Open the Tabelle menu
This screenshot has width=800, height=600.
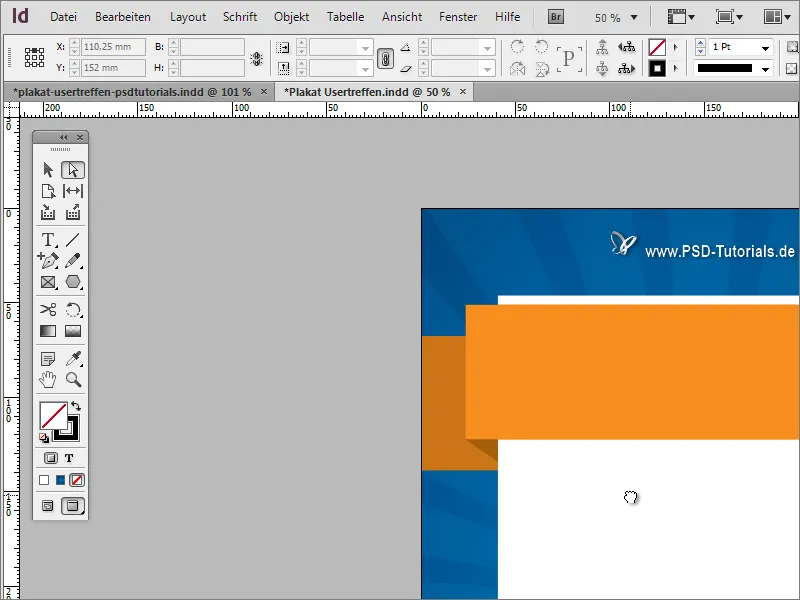coord(345,17)
